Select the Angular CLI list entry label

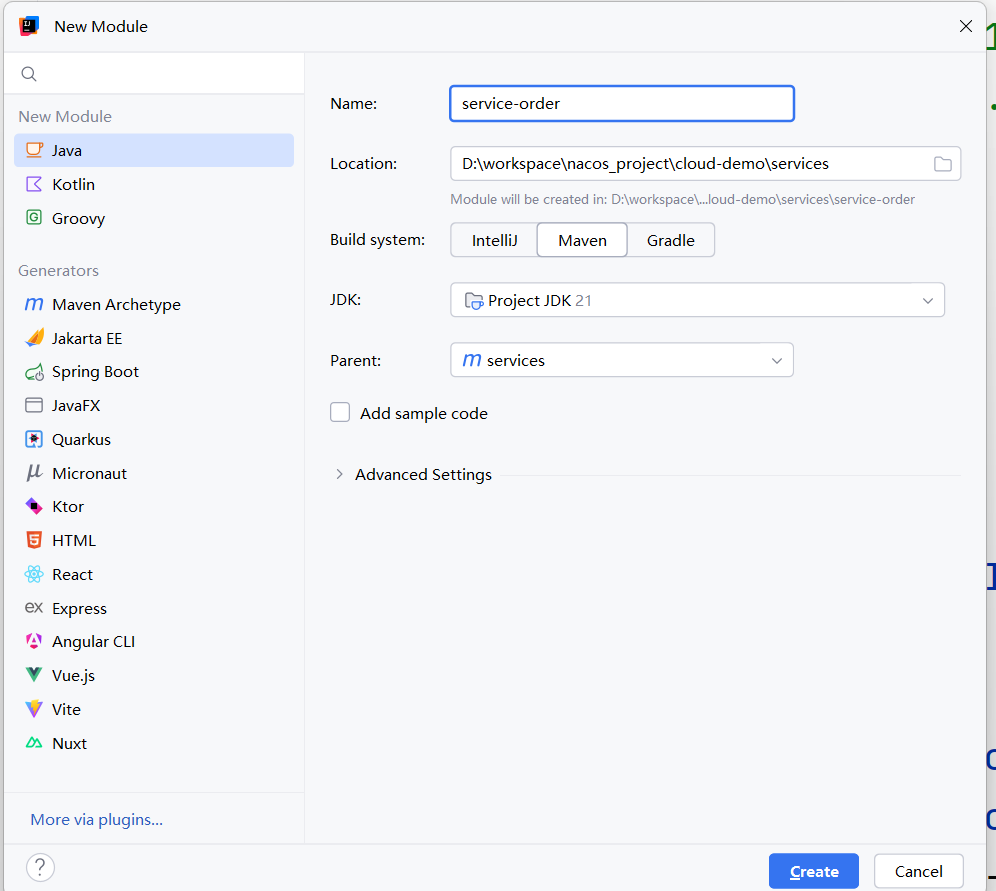tap(93, 641)
